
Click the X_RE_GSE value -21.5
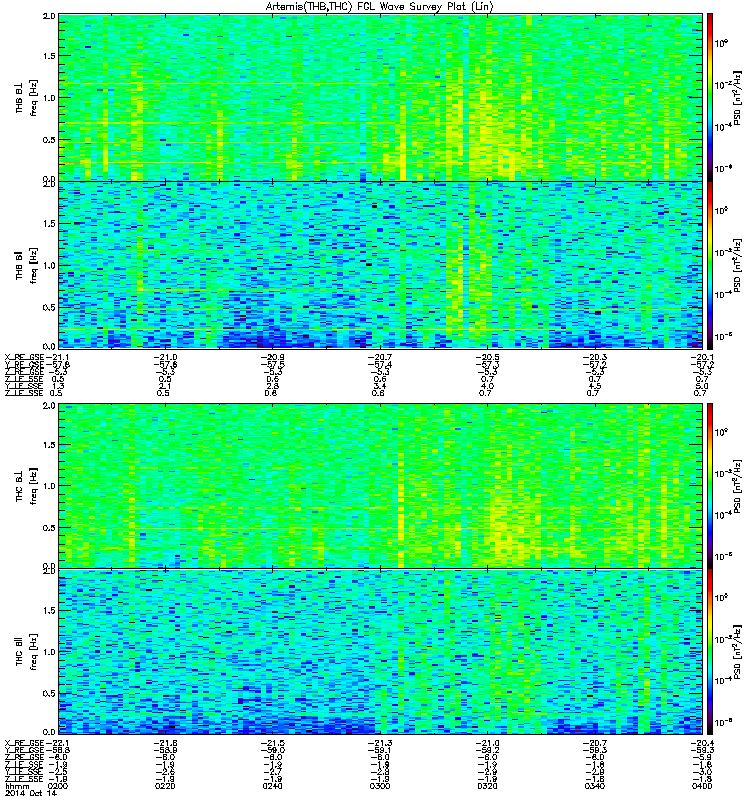click(x=272, y=743)
